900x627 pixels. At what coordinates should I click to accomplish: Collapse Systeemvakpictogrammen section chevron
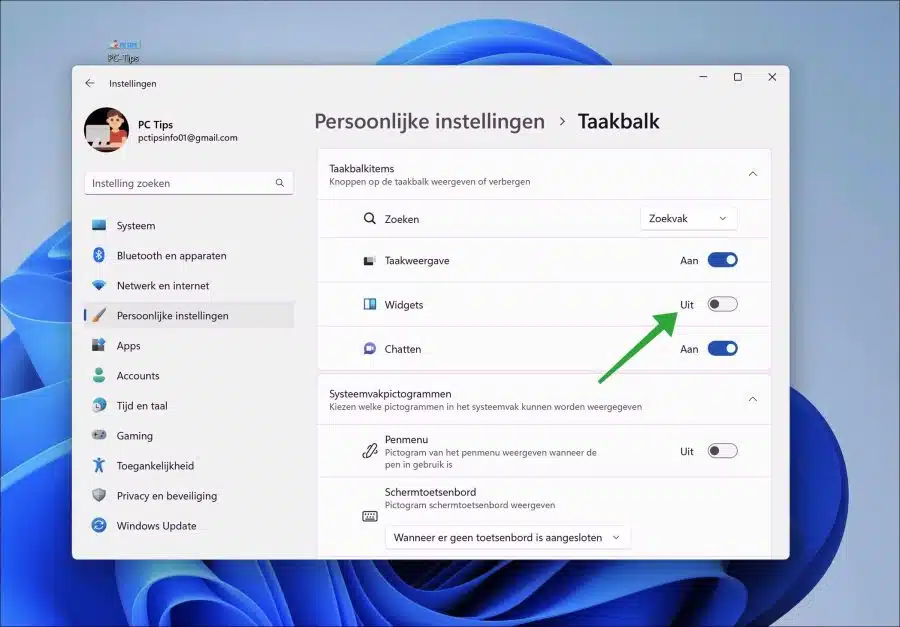pyautogui.click(x=752, y=399)
